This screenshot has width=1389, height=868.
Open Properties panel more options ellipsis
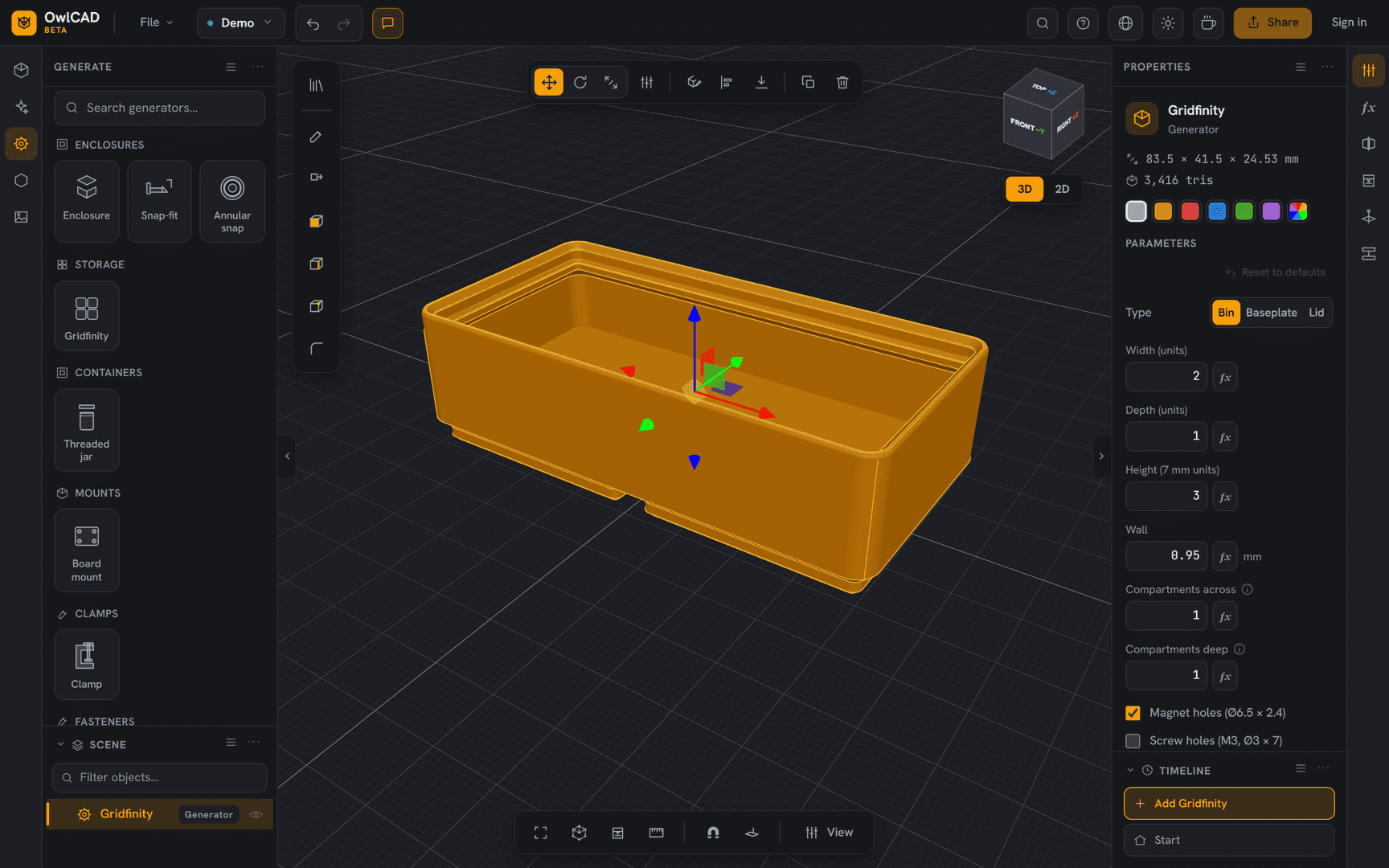(1327, 67)
